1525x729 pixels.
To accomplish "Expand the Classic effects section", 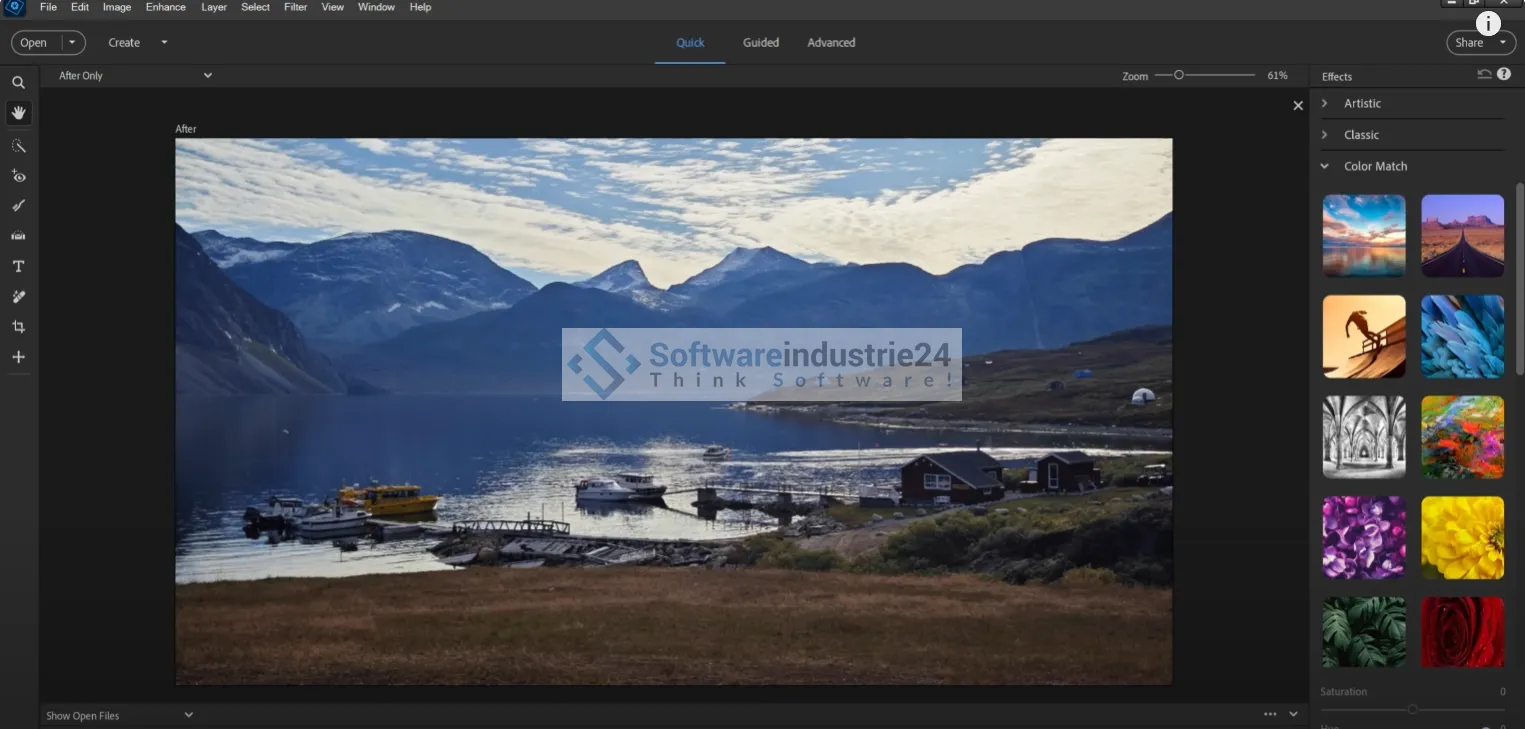I will 1361,135.
